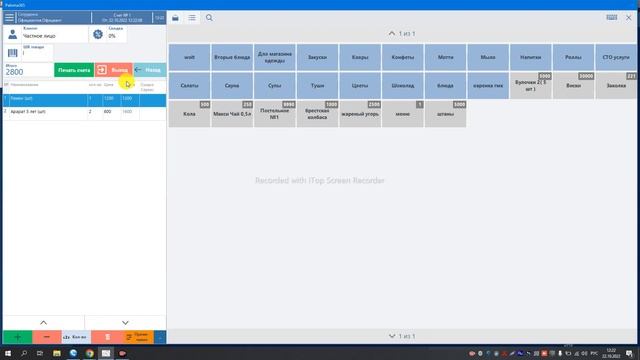Viewport: 640px width, 360px height.
Task: Open Шоколад category
Action: (402, 86)
